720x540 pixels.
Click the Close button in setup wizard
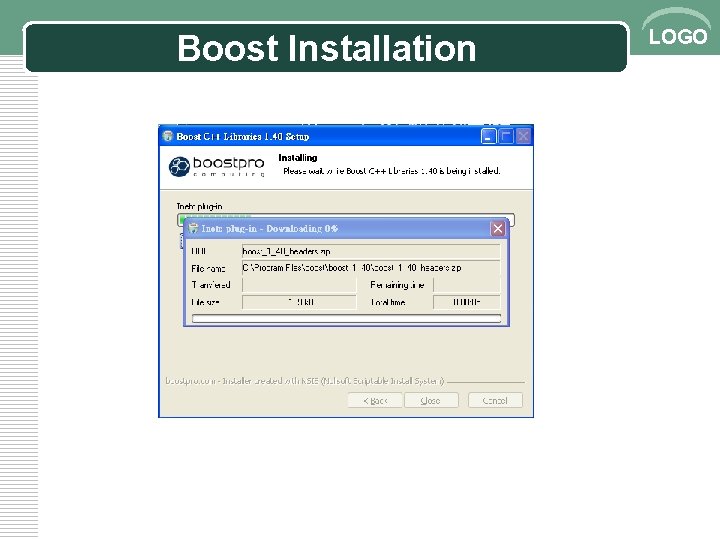click(431, 400)
